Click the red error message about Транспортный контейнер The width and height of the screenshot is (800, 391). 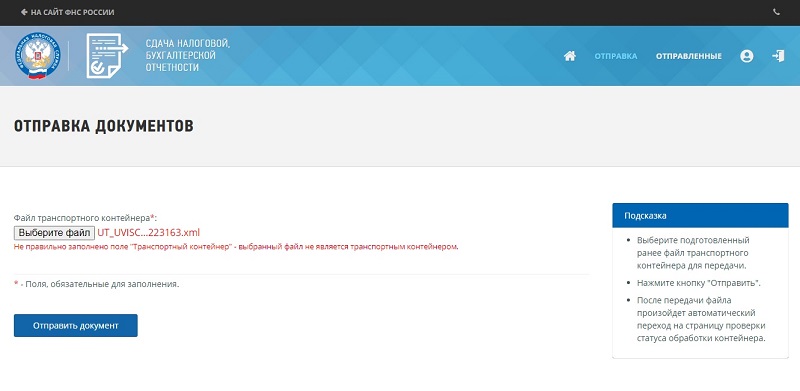pyautogui.click(x=236, y=247)
